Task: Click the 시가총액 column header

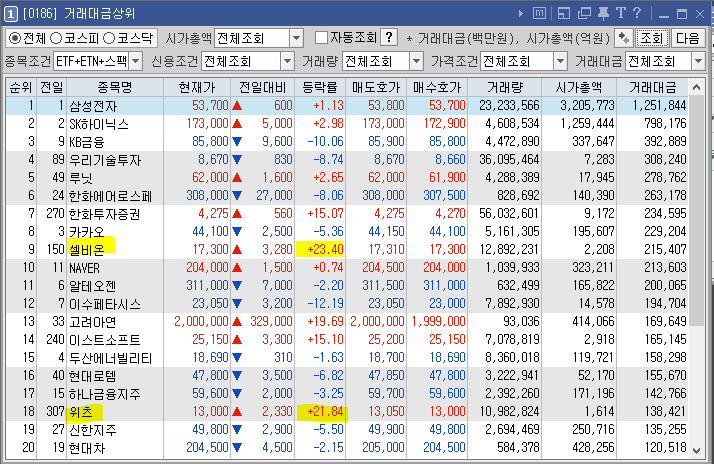Action: pyautogui.click(x=579, y=87)
